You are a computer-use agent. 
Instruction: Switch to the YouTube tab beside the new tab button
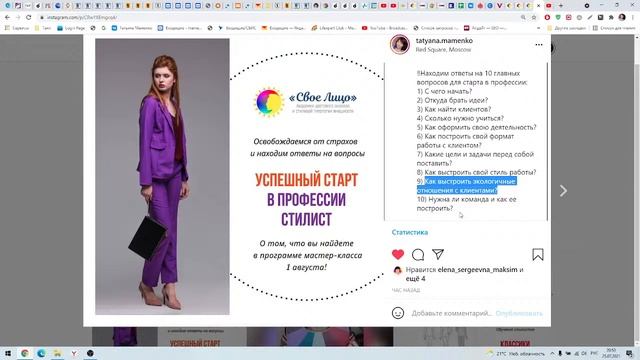pos(549,6)
